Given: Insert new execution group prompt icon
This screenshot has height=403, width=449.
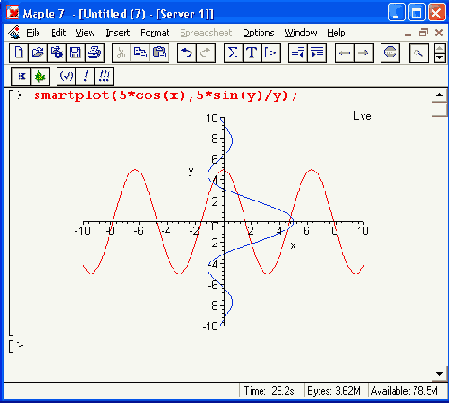Looking at the screenshot, I should (271, 53).
